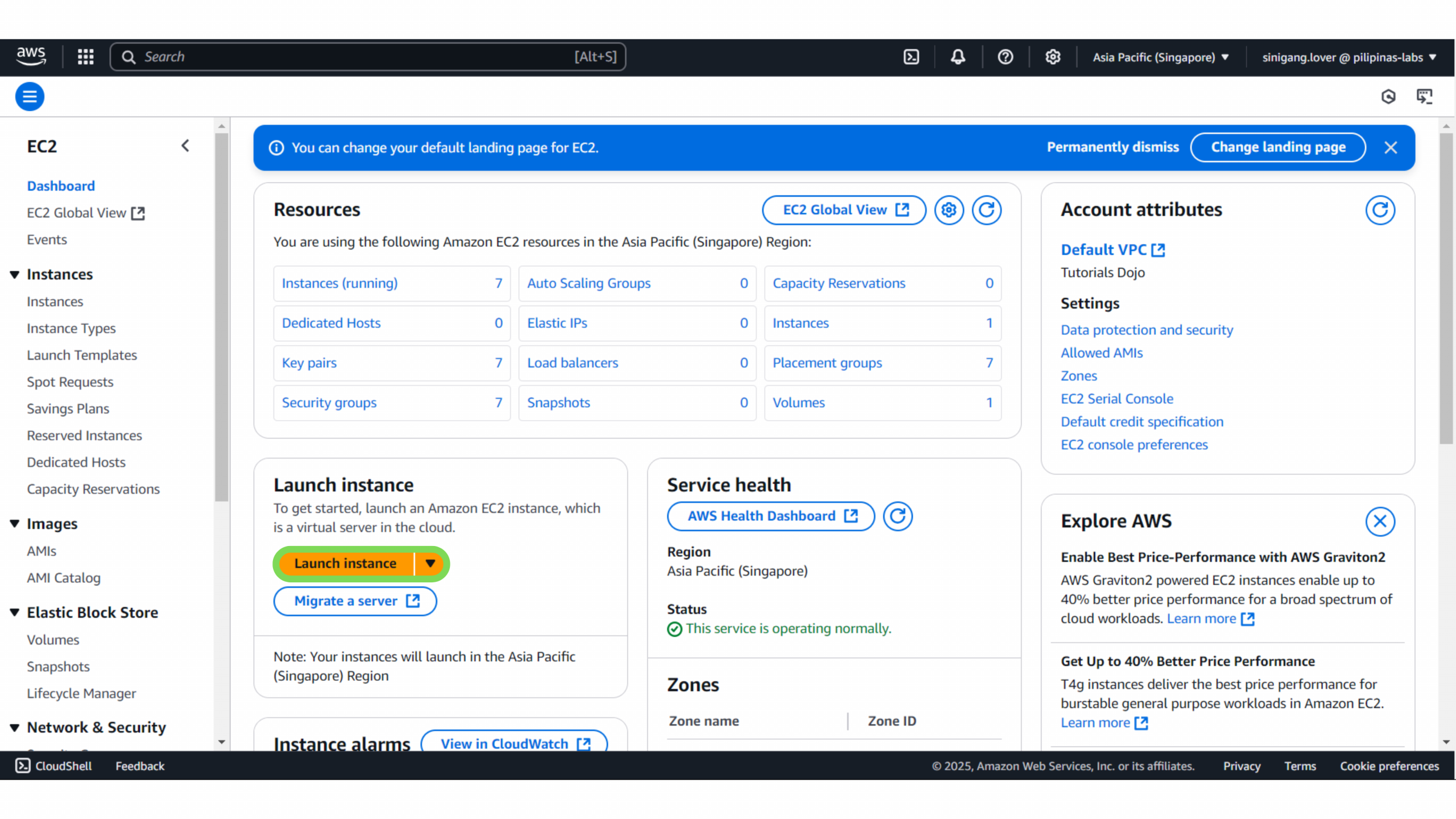The width and height of the screenshot is (1456, 819).
Task: Refresh the Resources panel
Action: click(986, 210)
